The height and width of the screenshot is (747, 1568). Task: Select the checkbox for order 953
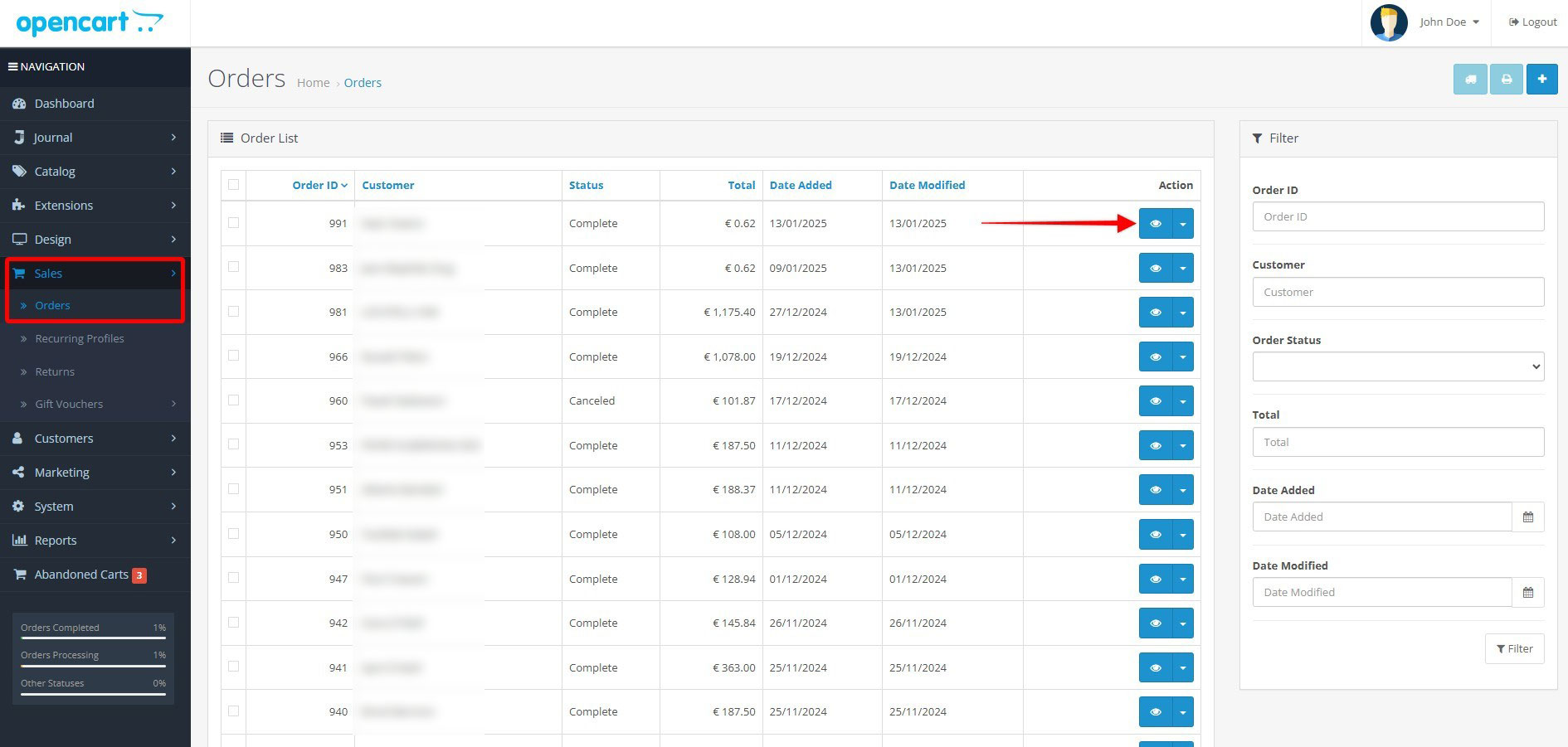coord(233,444)
